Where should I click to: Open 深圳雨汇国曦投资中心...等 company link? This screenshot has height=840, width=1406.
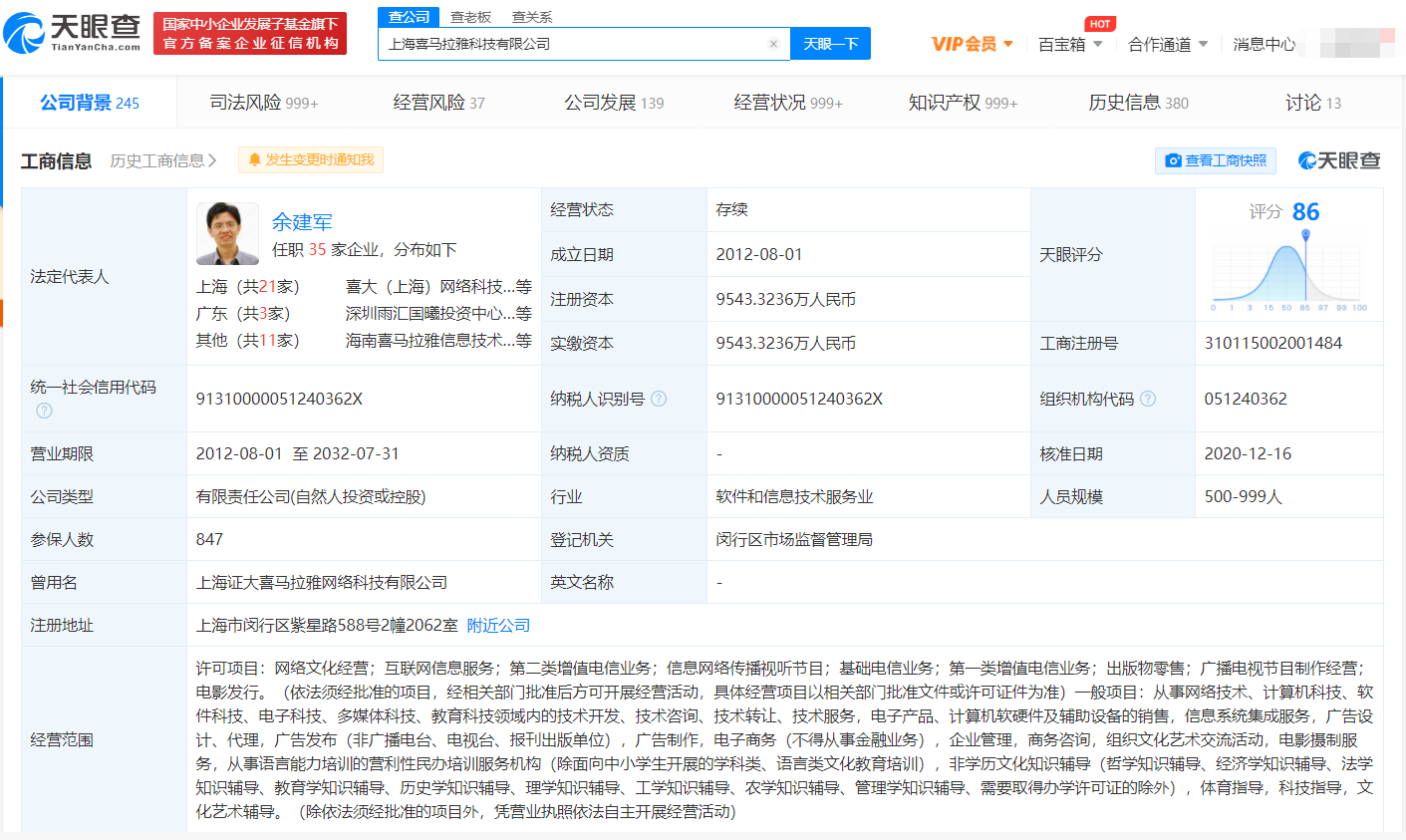[438, 314]
